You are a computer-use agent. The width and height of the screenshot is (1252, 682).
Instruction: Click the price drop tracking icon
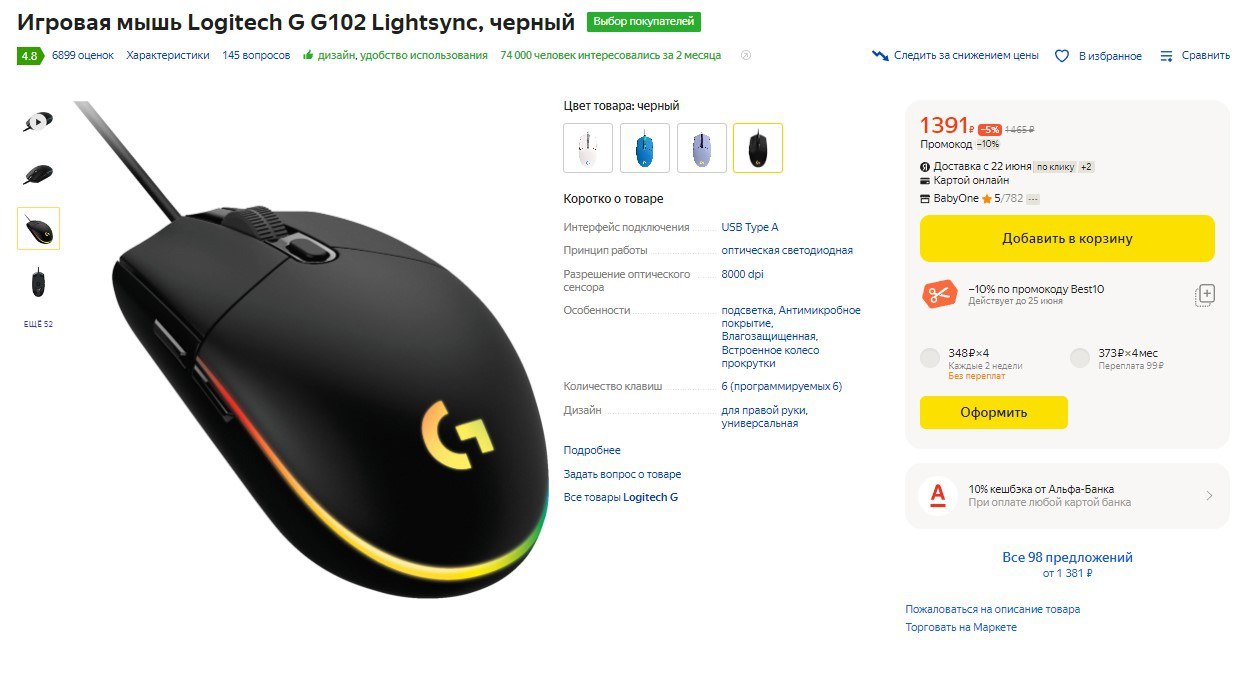pyautogui.click(x=880, y=56)
